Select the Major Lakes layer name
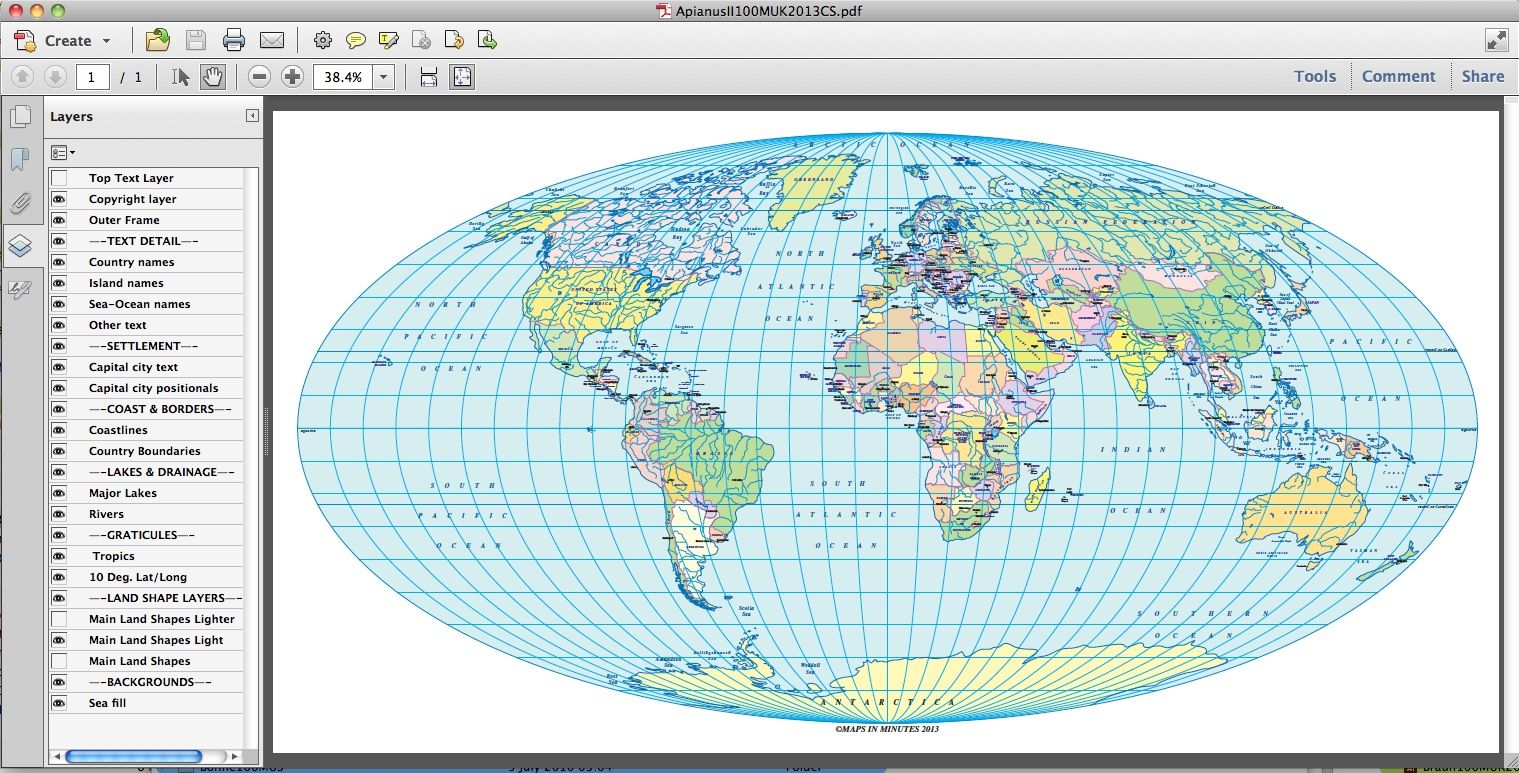The height and width of the screenshot is (773, 1519). [122, 493]
